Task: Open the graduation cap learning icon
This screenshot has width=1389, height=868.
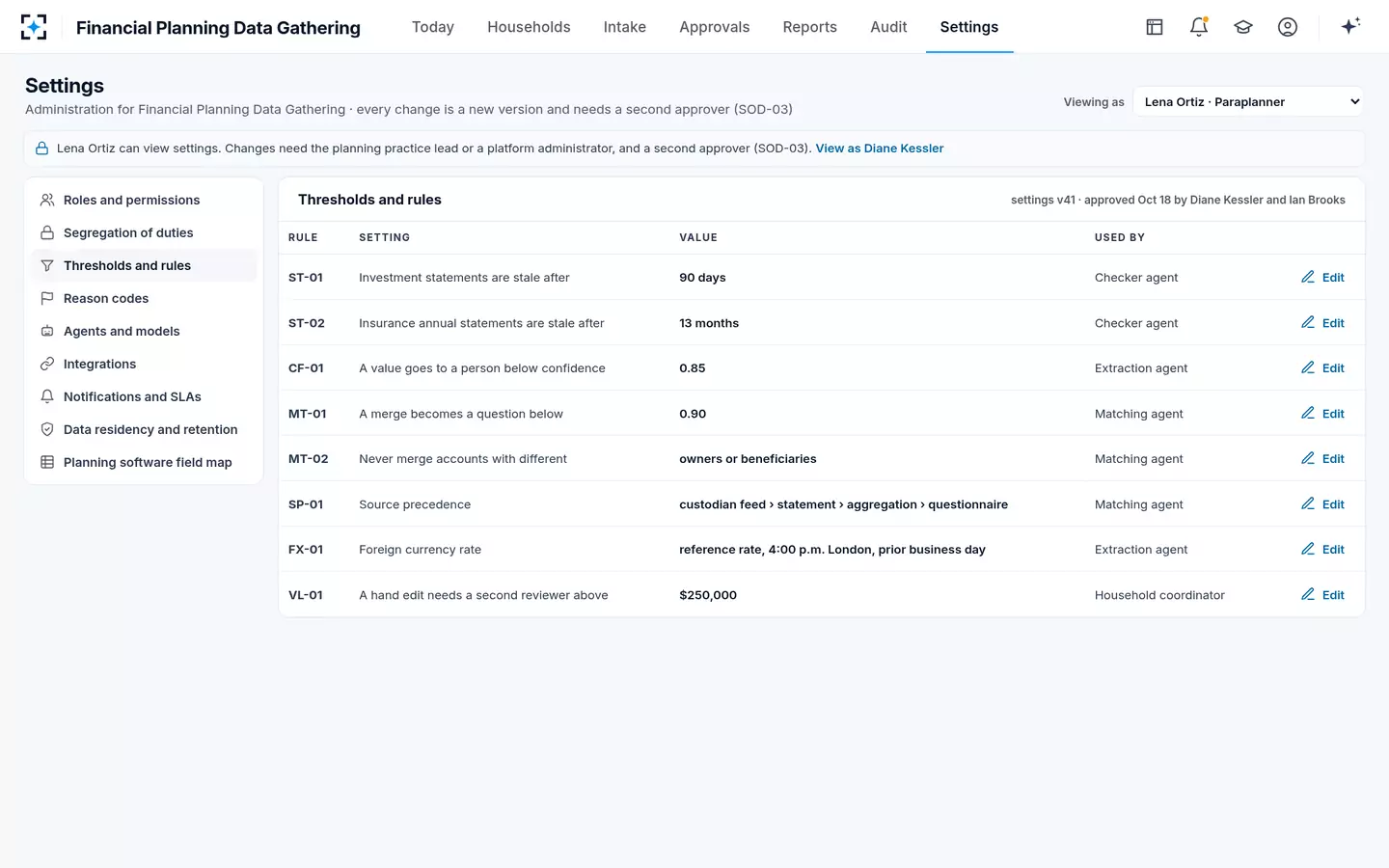Action: pyautogui.click(x=1243, y=27)
